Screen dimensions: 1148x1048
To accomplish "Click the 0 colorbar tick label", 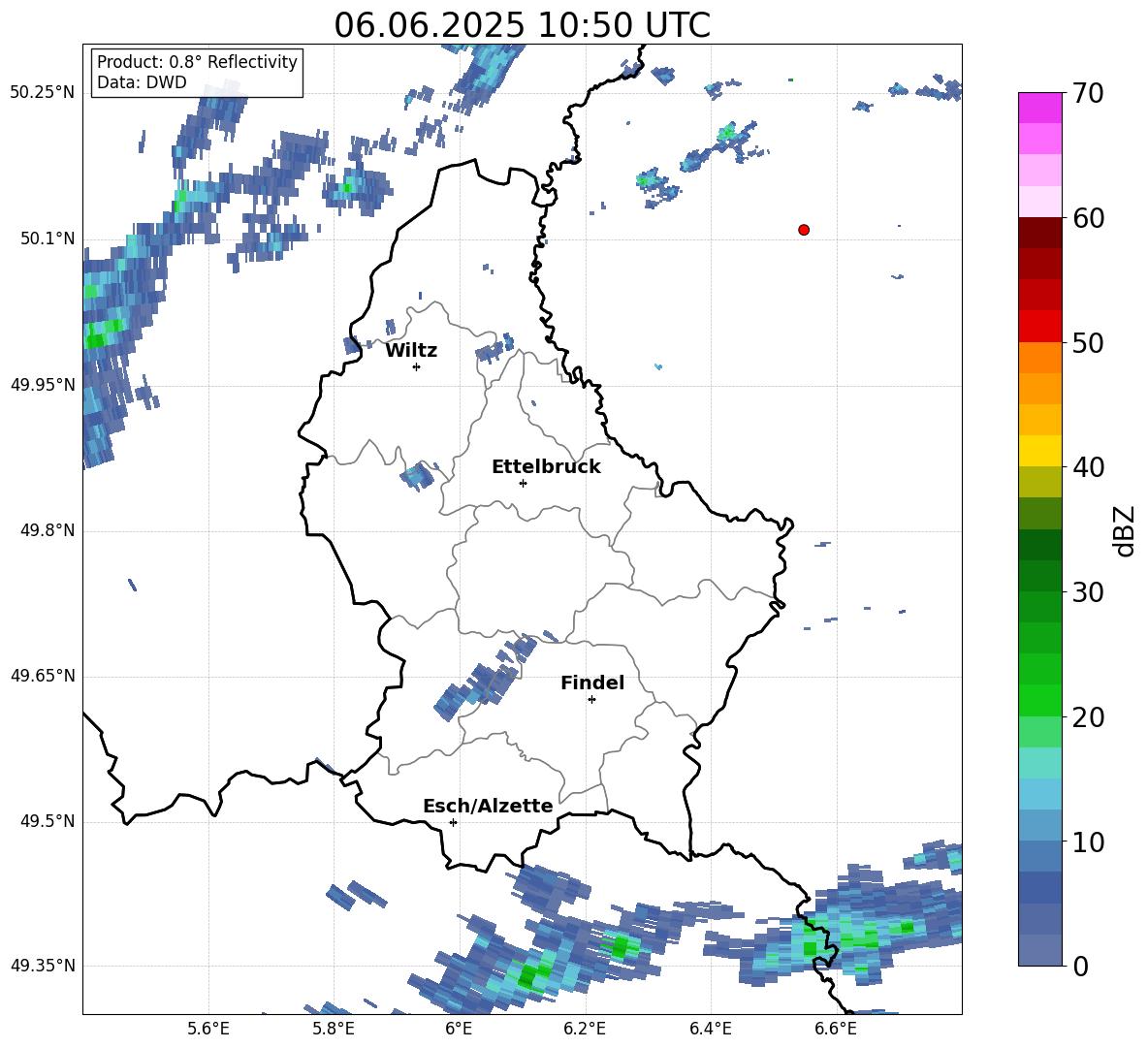I will [x=1080, y=967].
